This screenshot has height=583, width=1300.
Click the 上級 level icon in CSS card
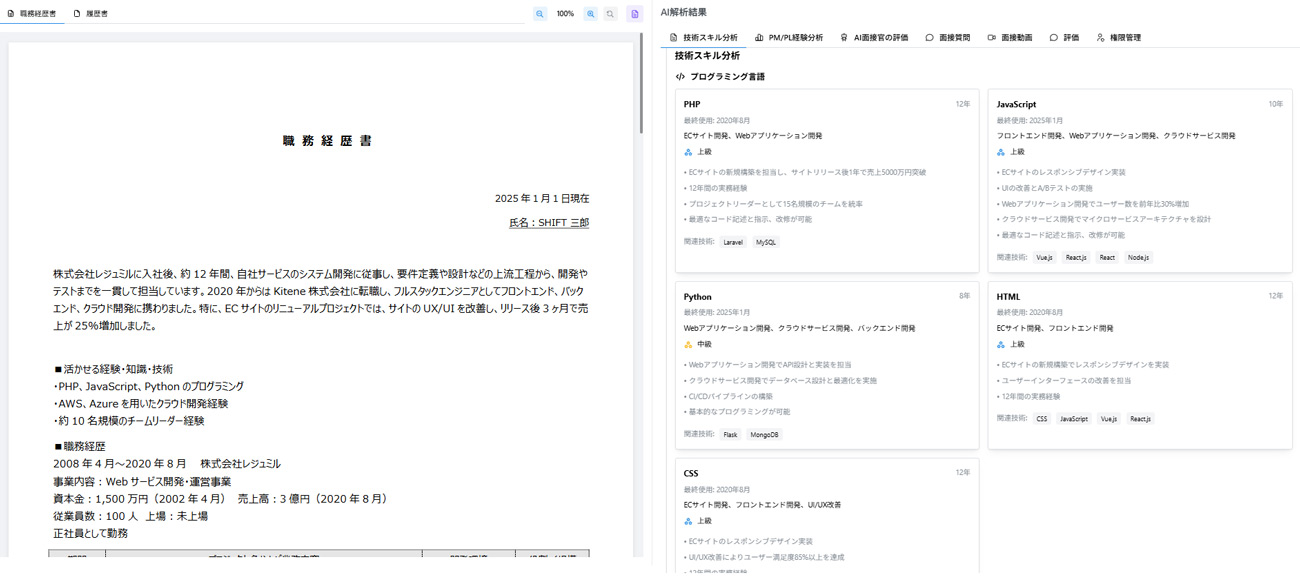[688, 521]
